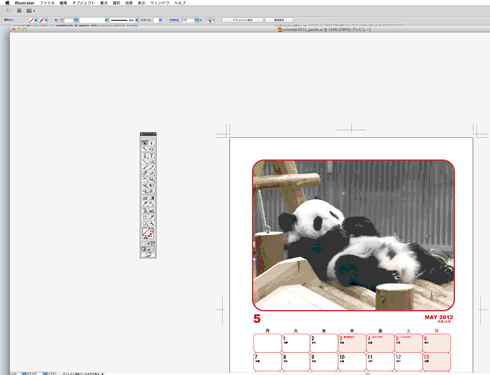Click the blue day 12 calendar cell

pos(408,361)
